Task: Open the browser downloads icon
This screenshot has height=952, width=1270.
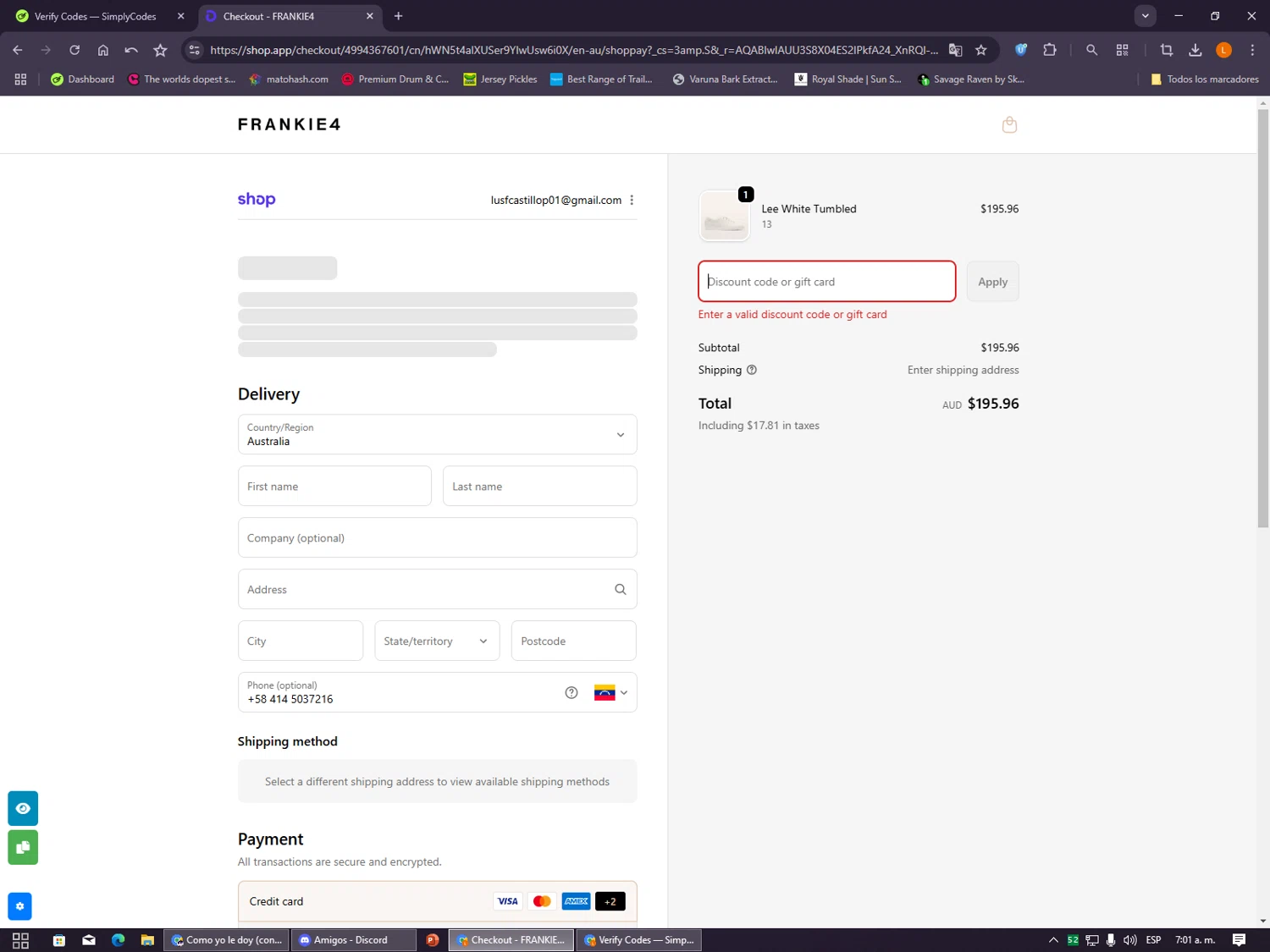Action: point(1195,50)
